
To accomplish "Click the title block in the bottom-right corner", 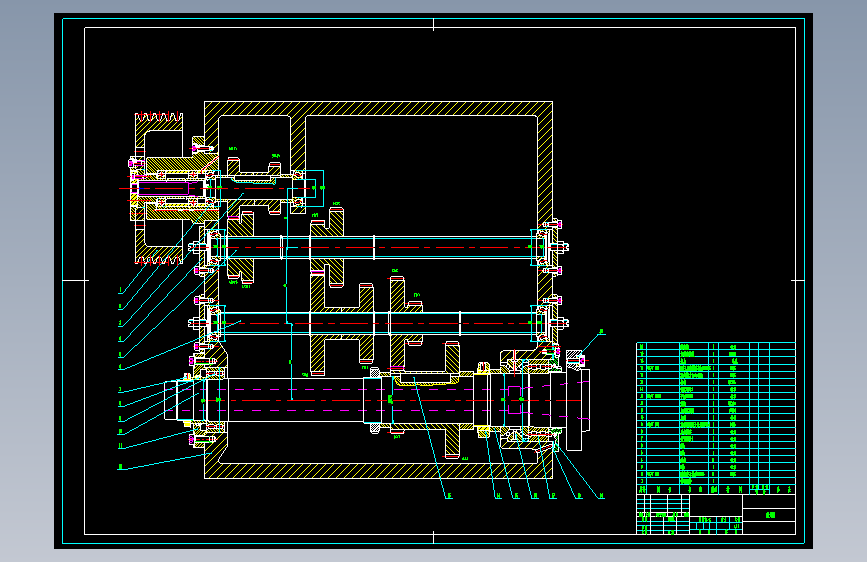I will 715,514.
